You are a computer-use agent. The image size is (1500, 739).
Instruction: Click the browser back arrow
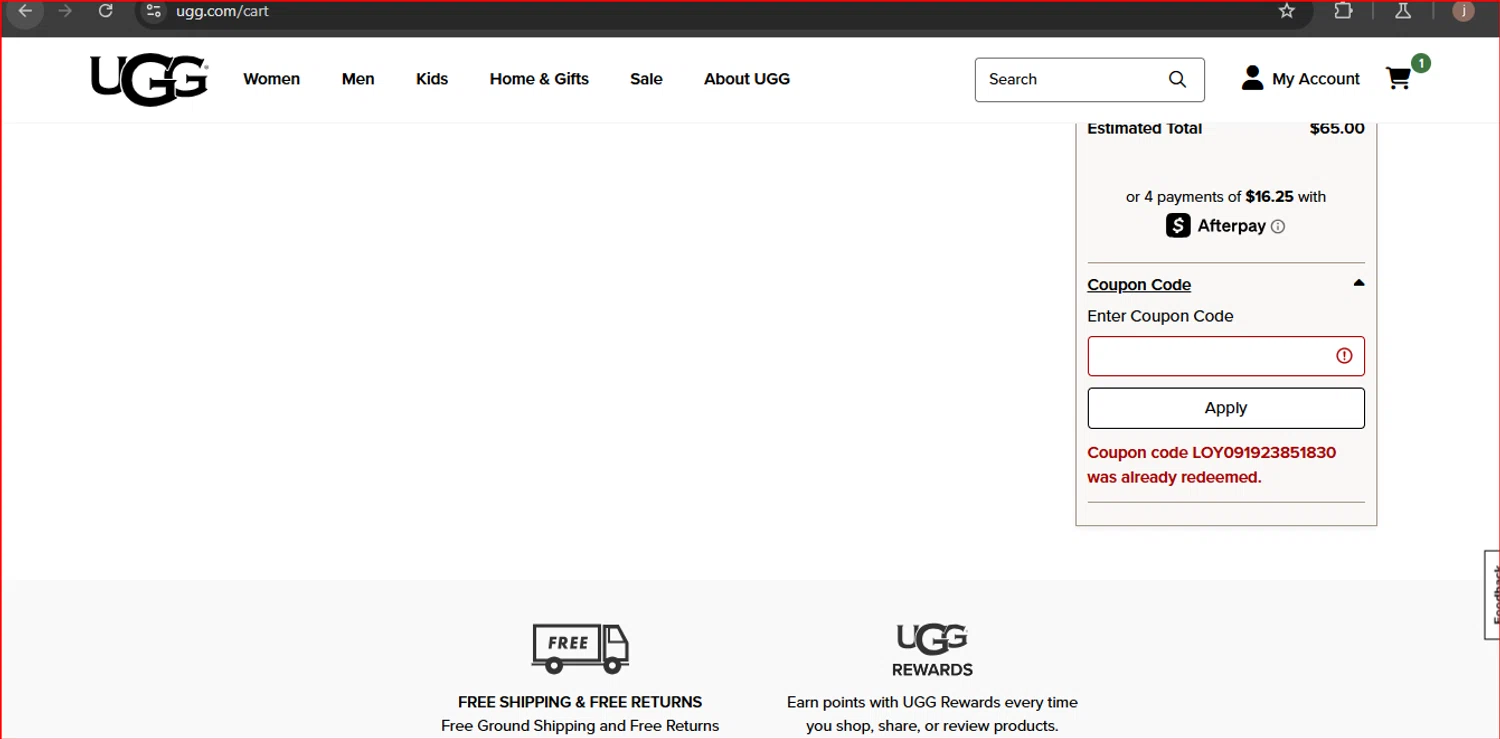pos(25,11)
